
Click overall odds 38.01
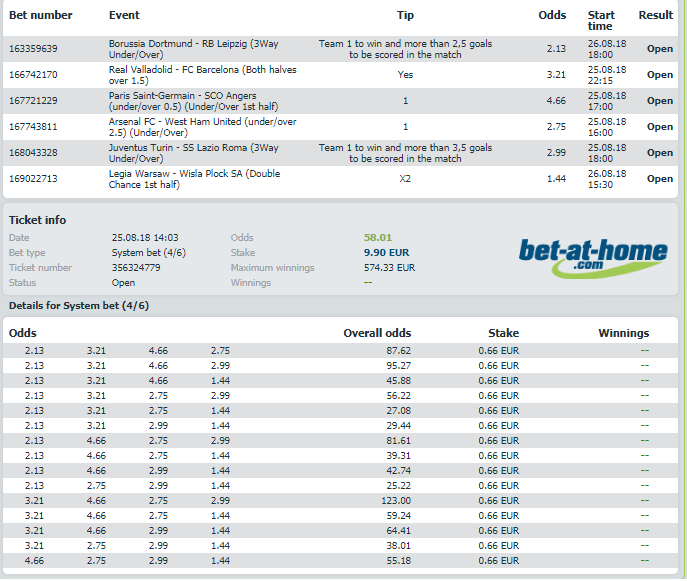click(398, 546)
